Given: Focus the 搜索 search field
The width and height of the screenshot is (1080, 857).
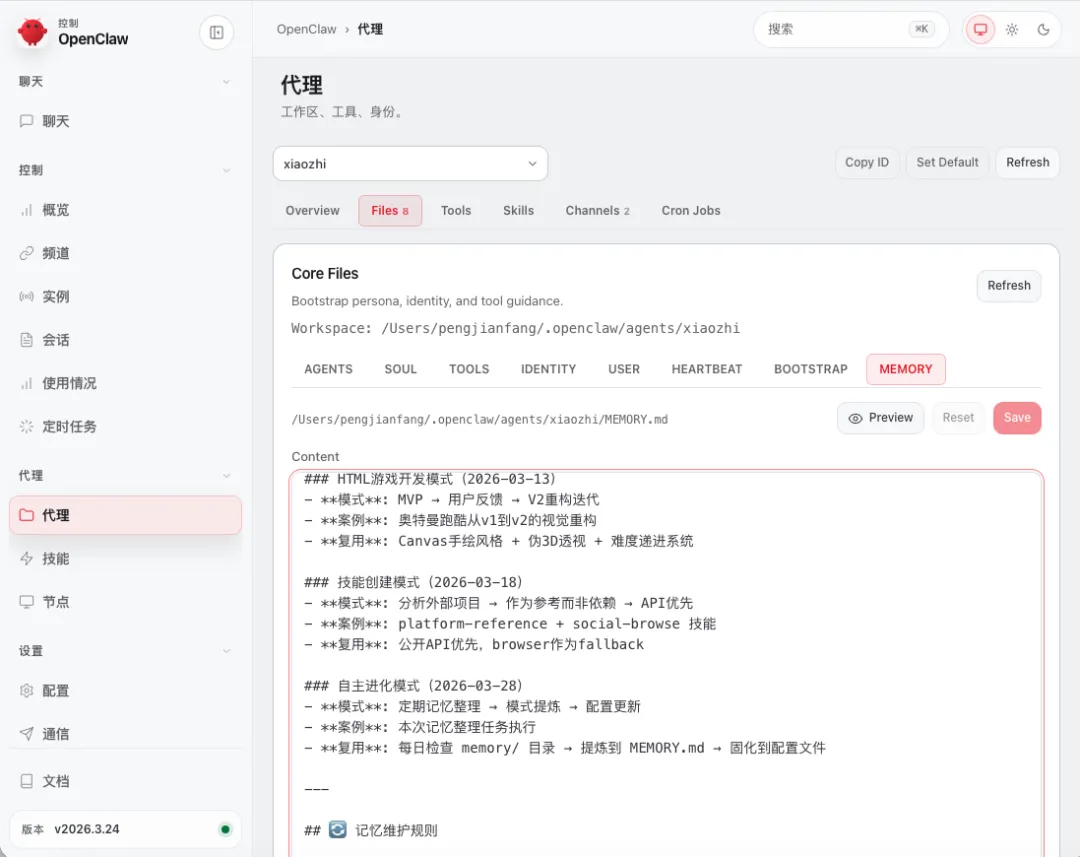Looking at the screenshot, I should coord(851,30).
